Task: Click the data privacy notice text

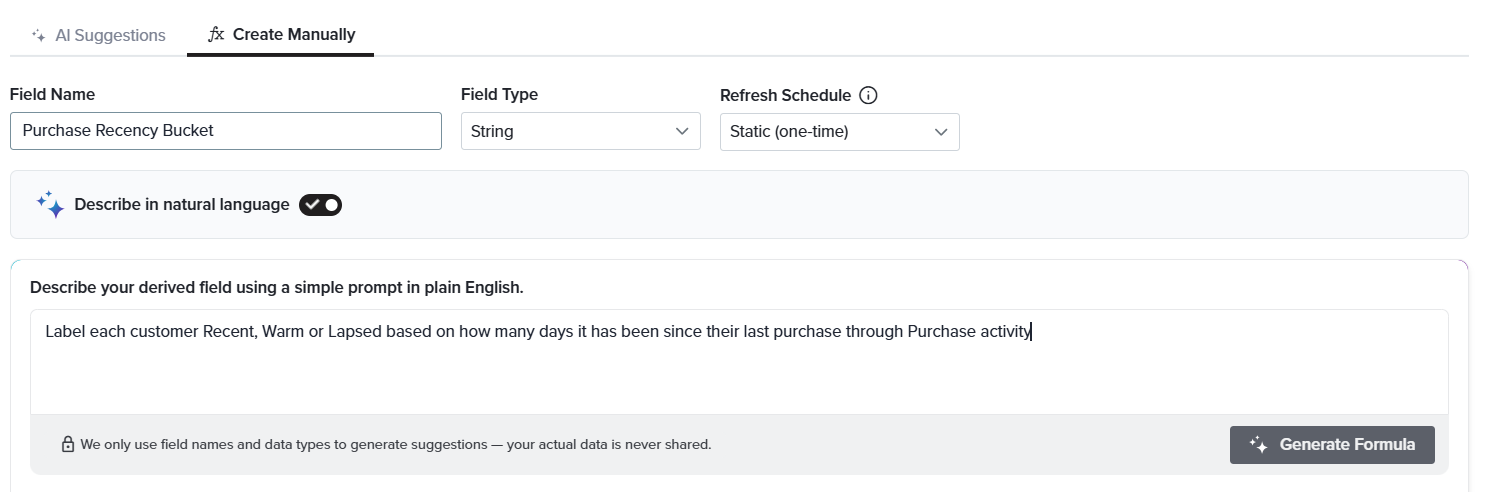Action: pos(396,444)
